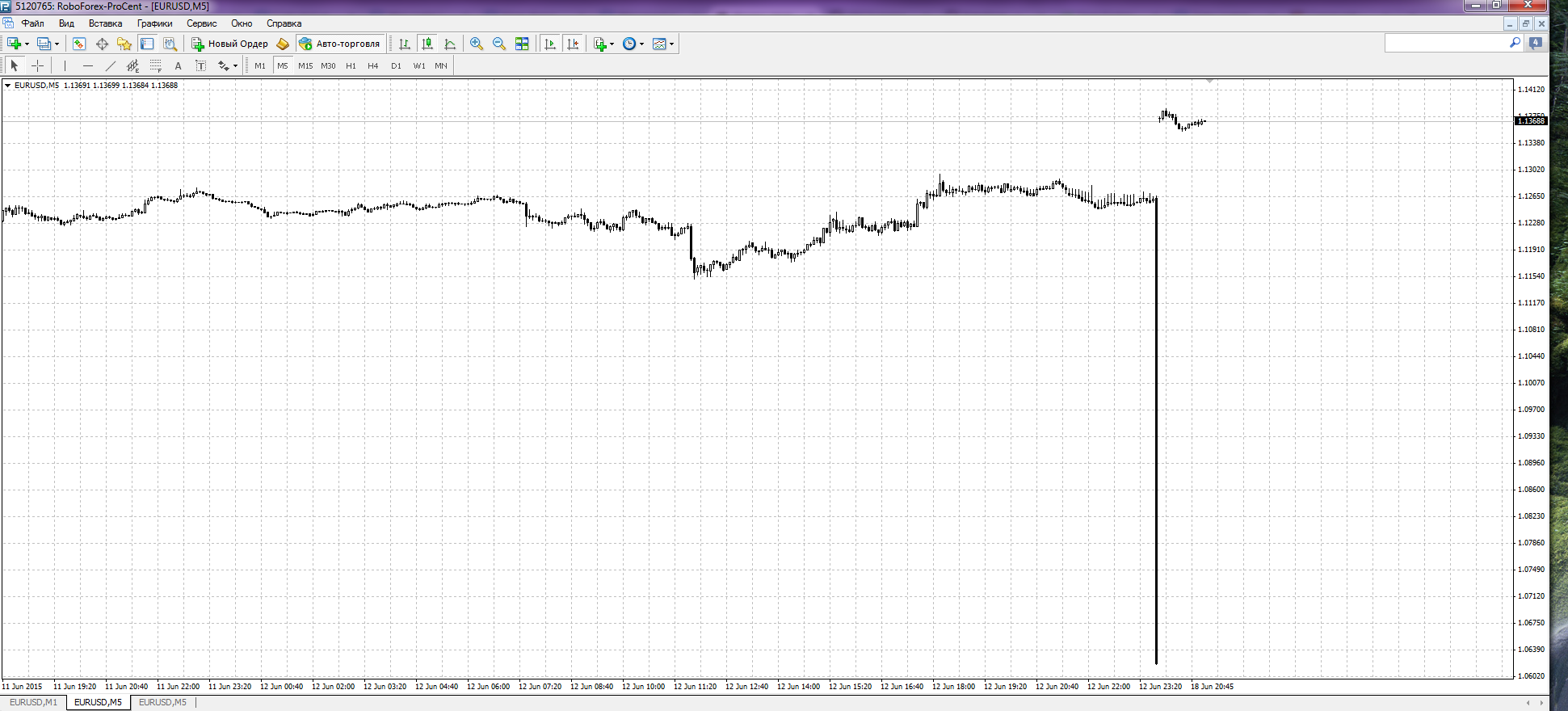Open the Вставка menu
The width and height of the screenshot is (1568, 711).
(x=106, y=23)
